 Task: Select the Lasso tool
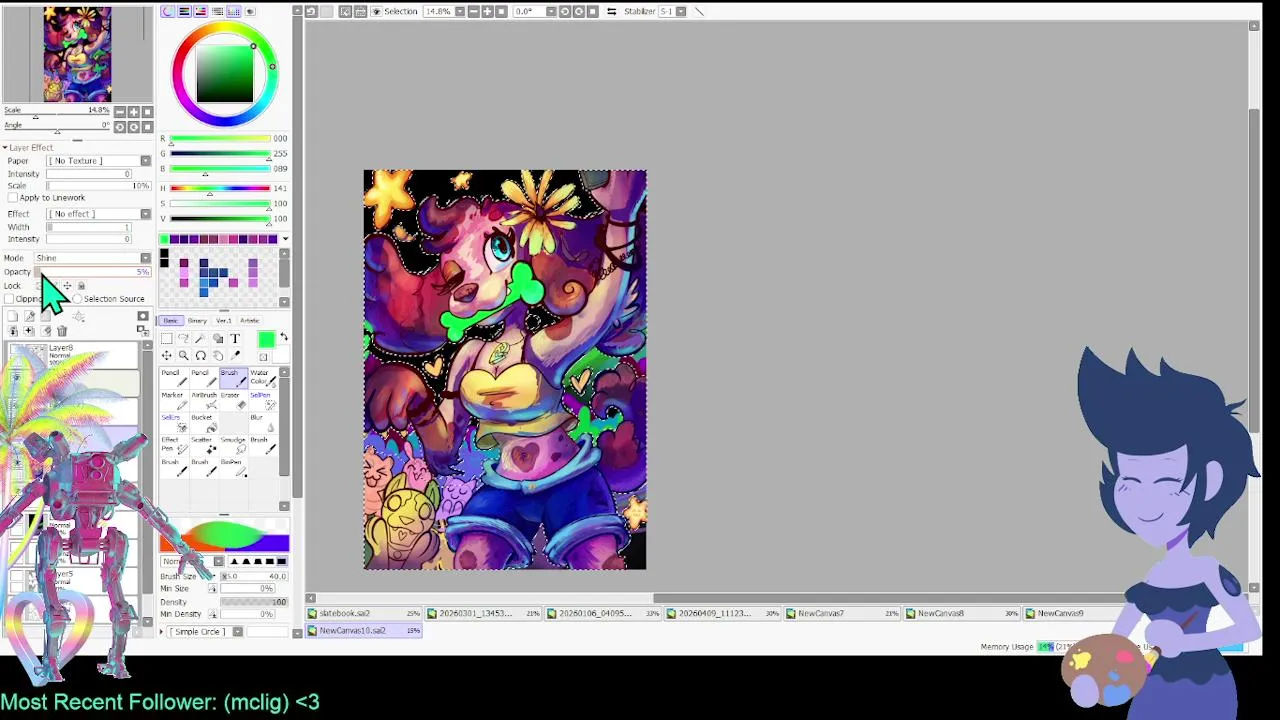184,338
